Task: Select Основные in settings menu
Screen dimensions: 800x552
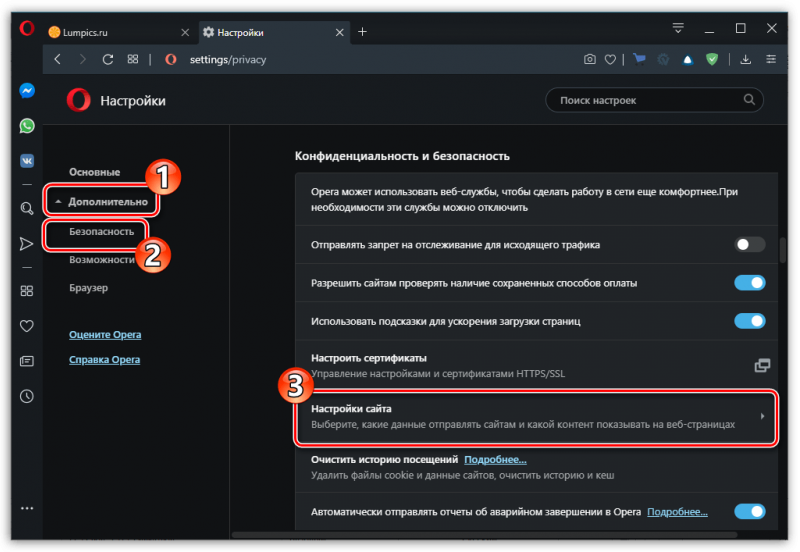Action: (x=95, y=172)
